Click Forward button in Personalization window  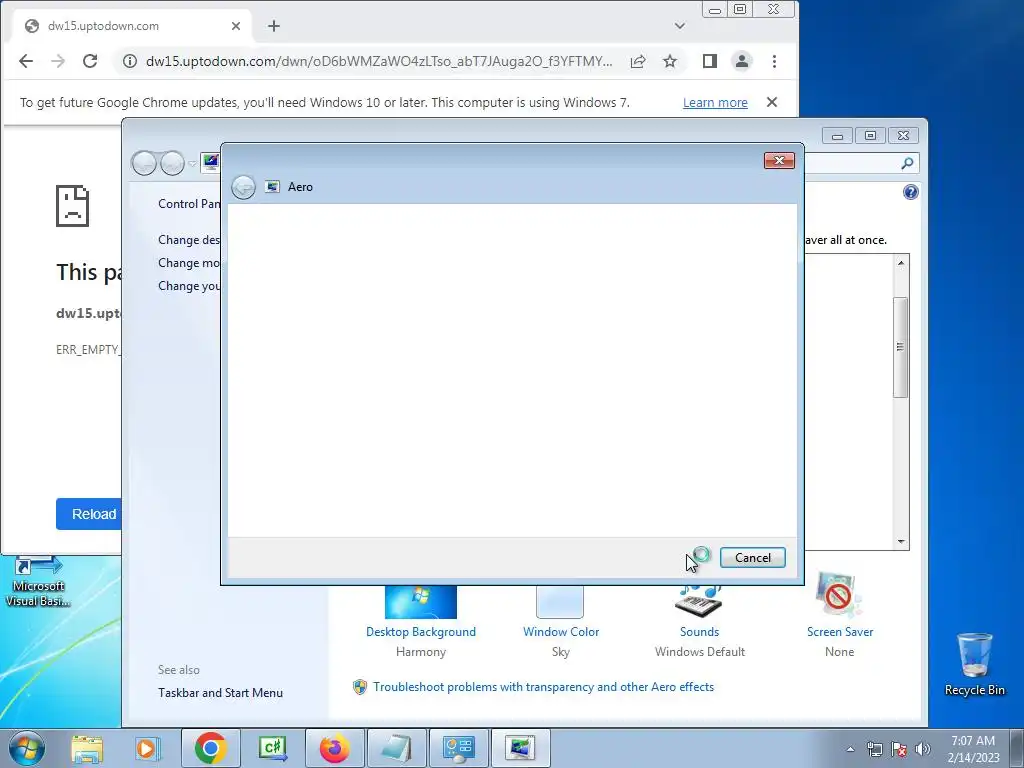click(172, 163)
